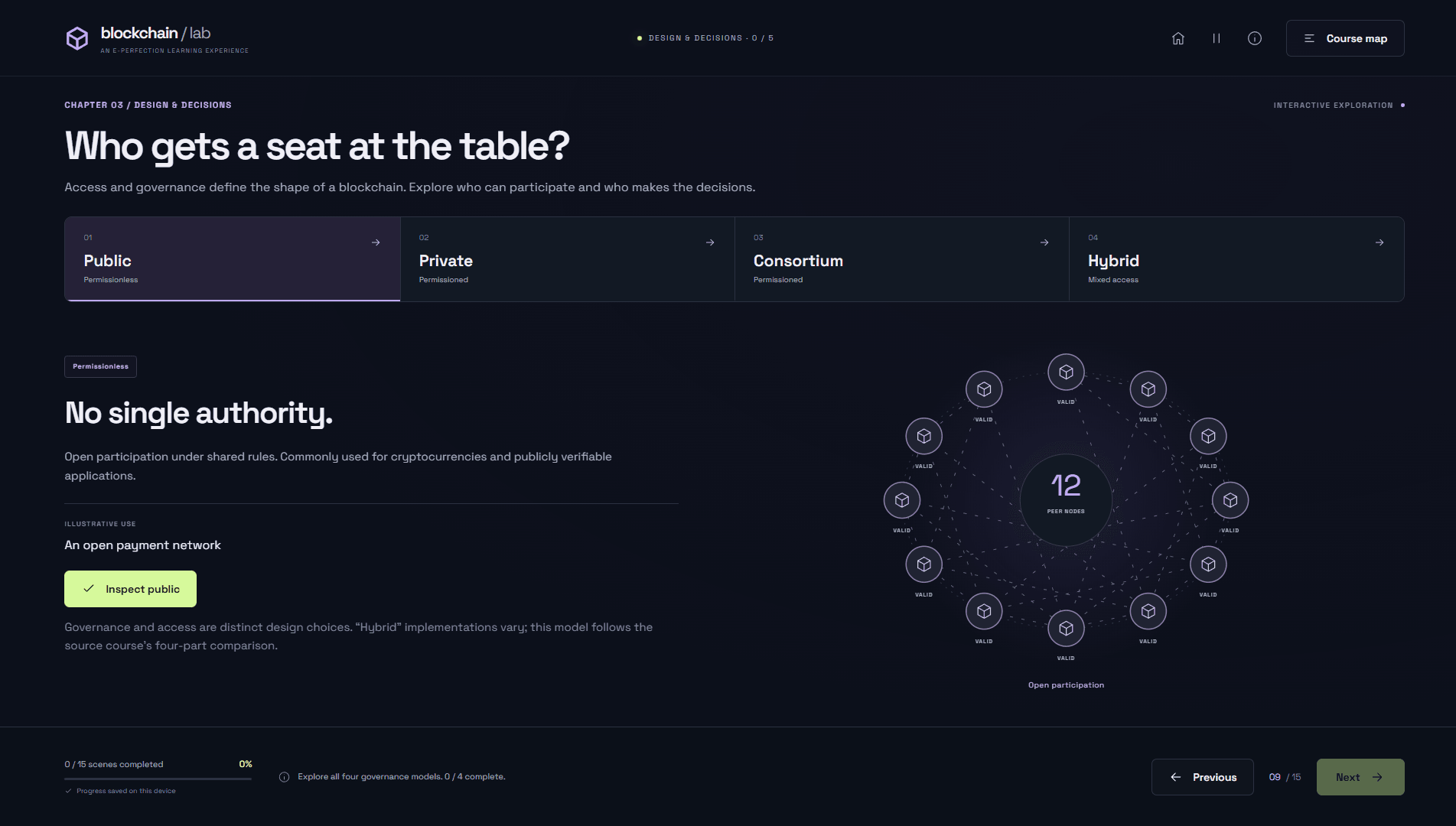Switch to the Private model tab
Screen dimensions: 1456x826
pos(567,259)
